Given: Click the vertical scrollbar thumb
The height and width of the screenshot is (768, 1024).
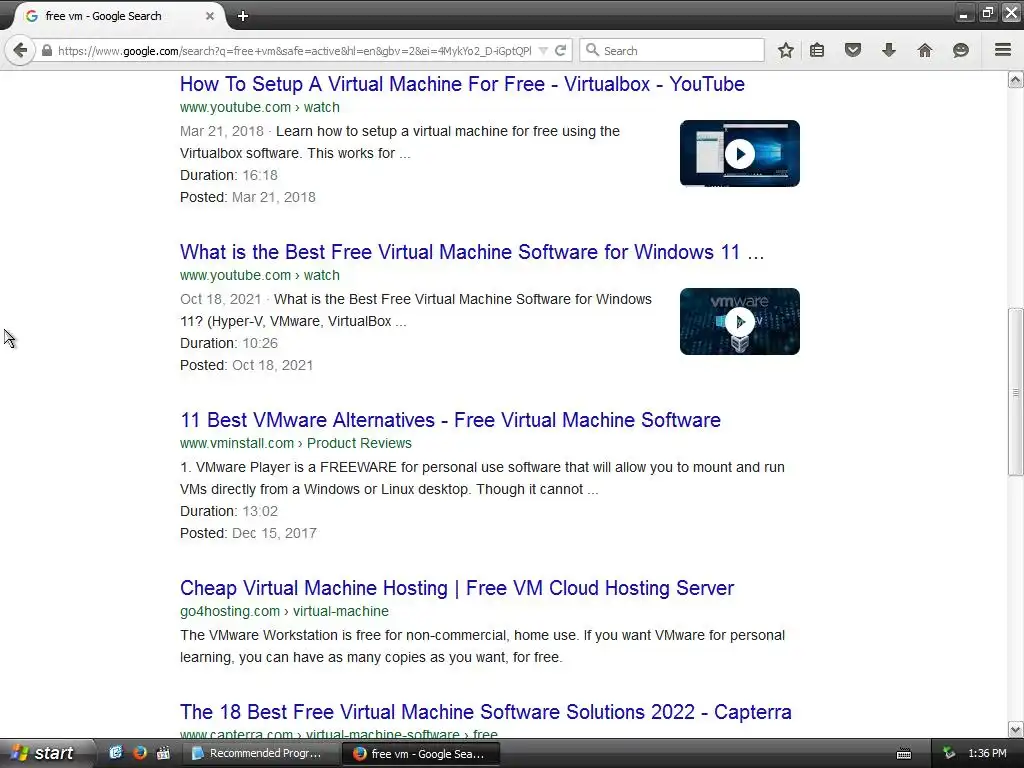Looking at the screenshot, I should pos(1016,392).
